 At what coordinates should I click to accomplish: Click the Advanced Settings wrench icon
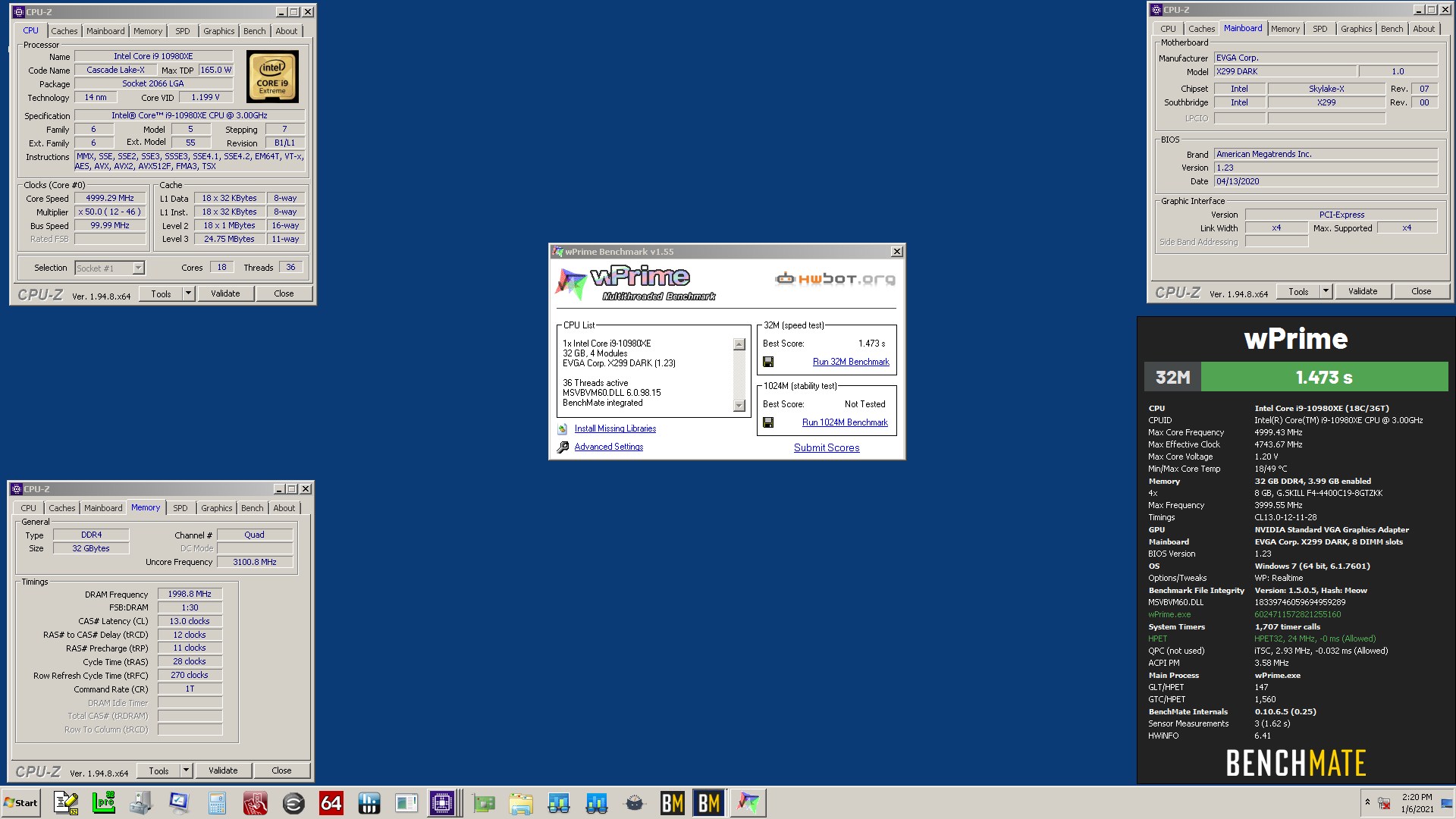pos(563,447)
